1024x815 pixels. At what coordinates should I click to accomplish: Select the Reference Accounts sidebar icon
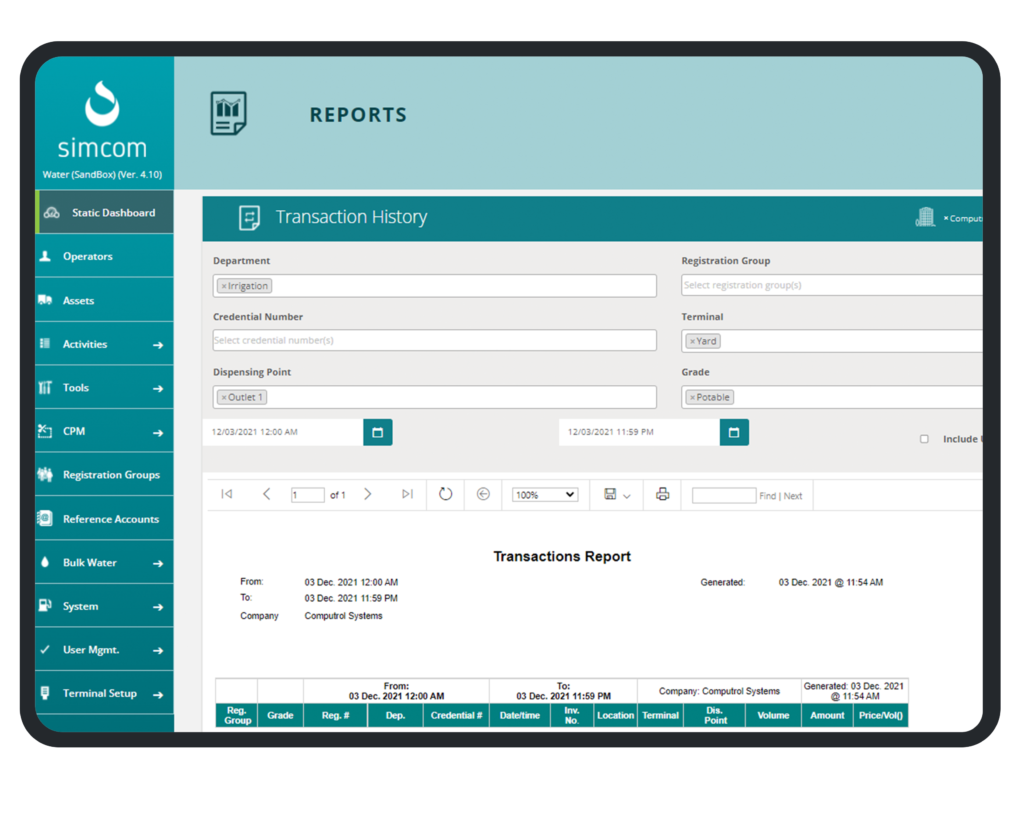pos(48,518)
